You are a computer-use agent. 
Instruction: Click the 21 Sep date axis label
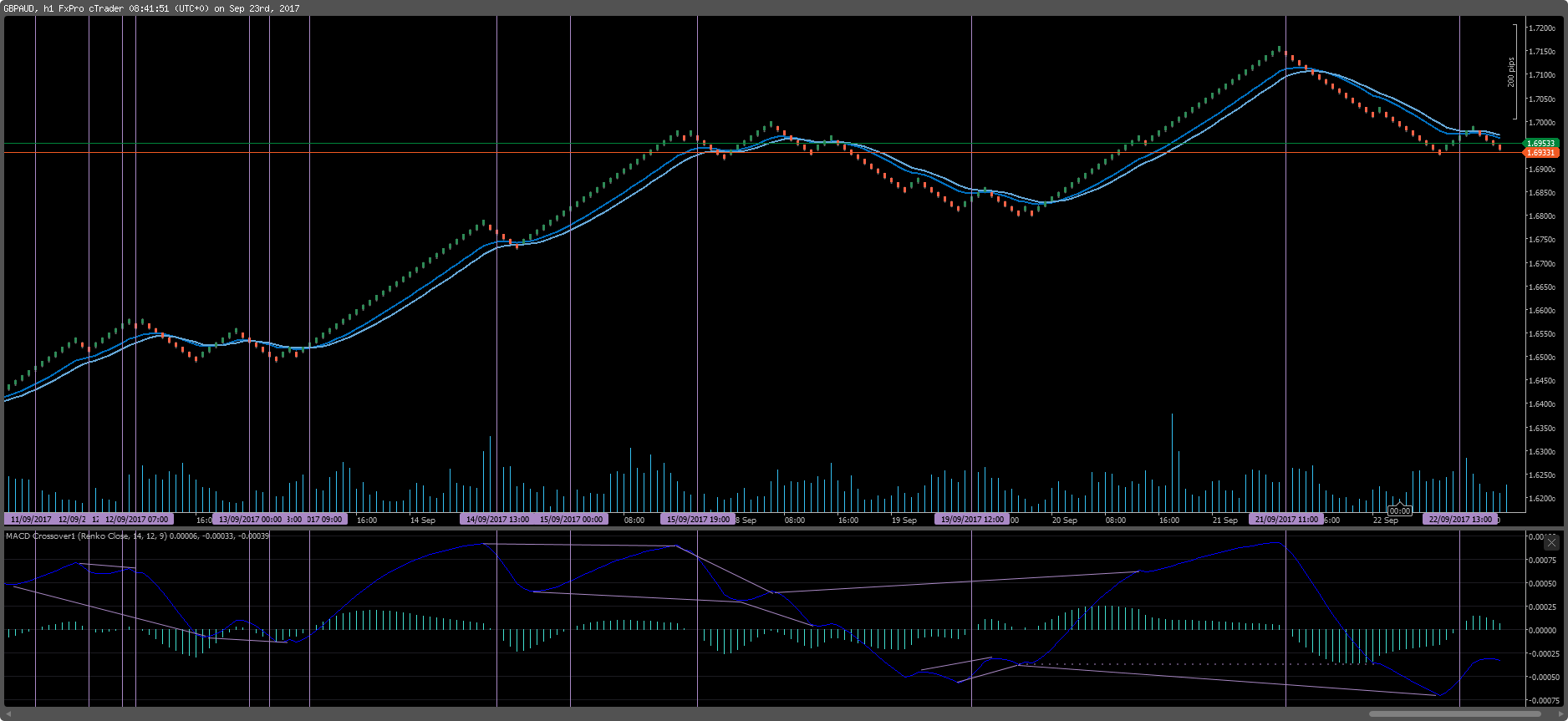click(1224, 520)
